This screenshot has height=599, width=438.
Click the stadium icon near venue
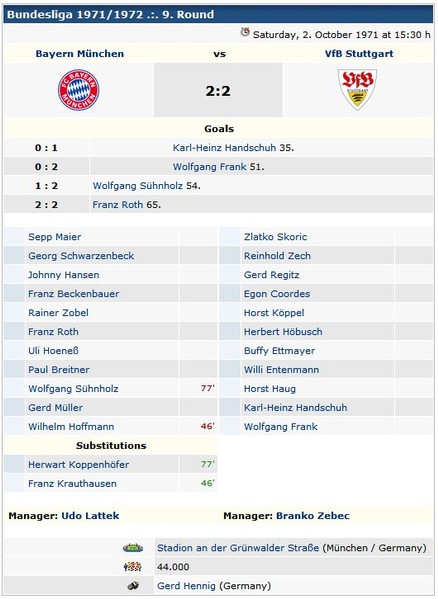133,548
